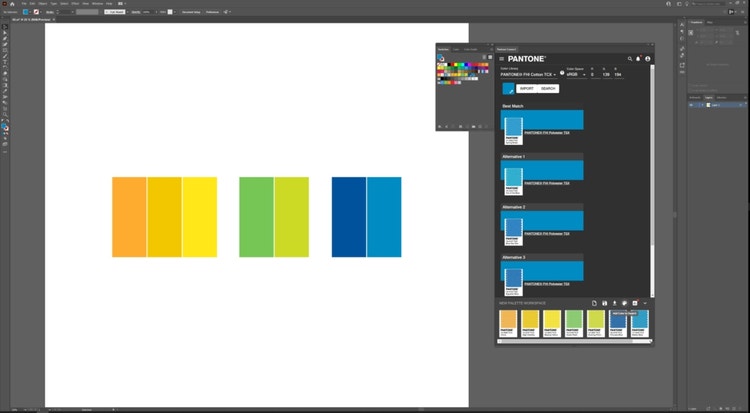Viewport: 750px width, 413px height.
Task: Click library link under Alternative 3
Action: pos(547,284)
